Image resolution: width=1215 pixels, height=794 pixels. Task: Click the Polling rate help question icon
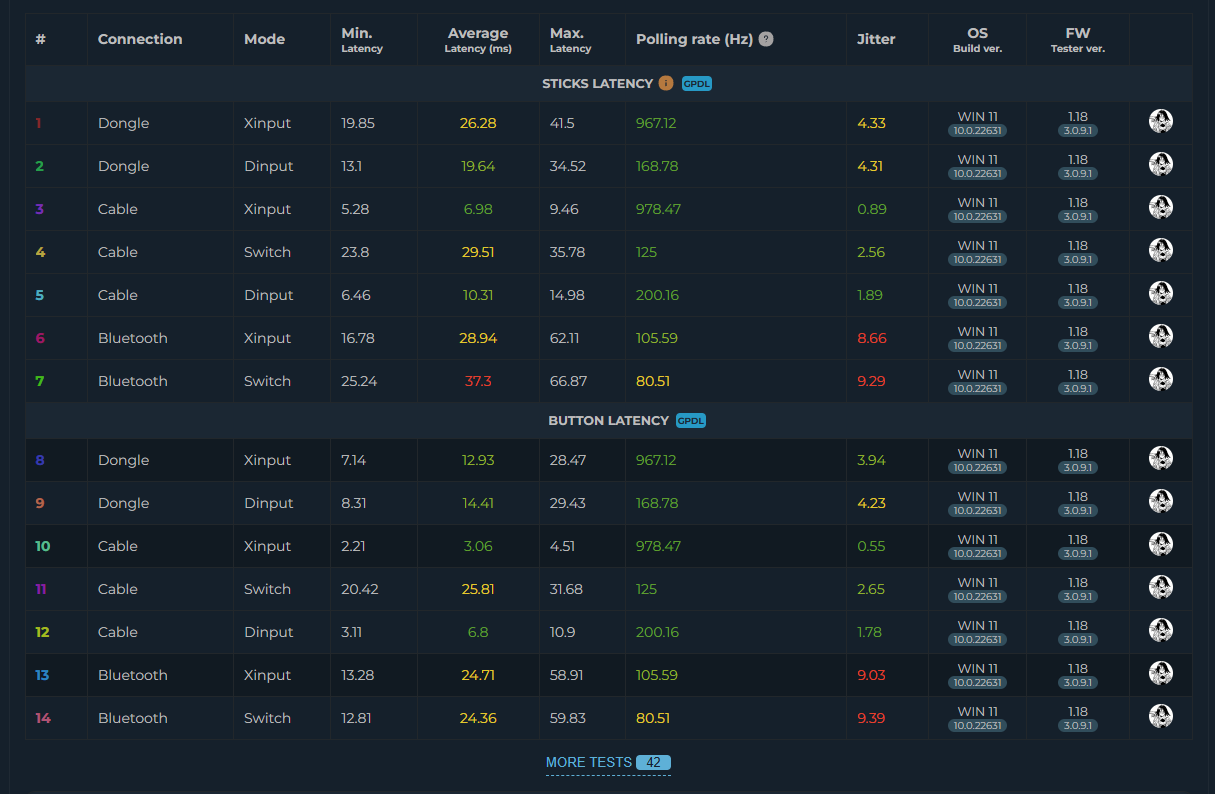(766, 39)
